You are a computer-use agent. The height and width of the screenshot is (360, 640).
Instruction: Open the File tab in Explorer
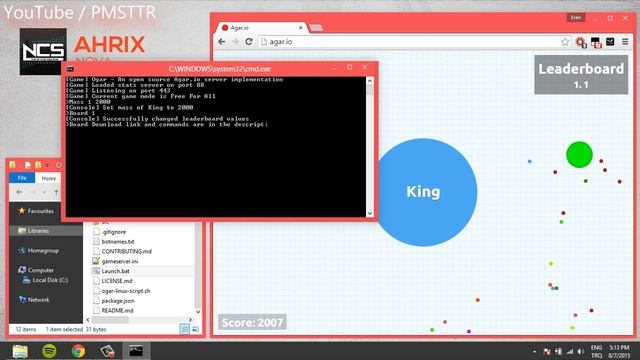pos(22,178)
